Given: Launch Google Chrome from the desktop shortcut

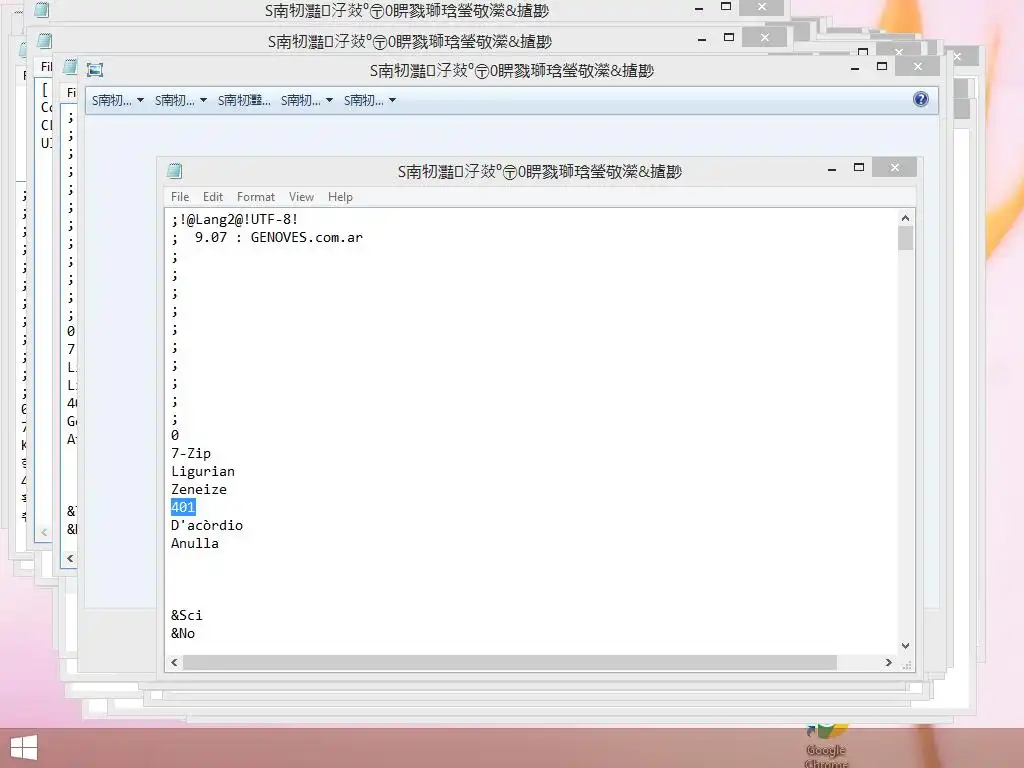Looking at the screenshot, I should coord(826,746).
